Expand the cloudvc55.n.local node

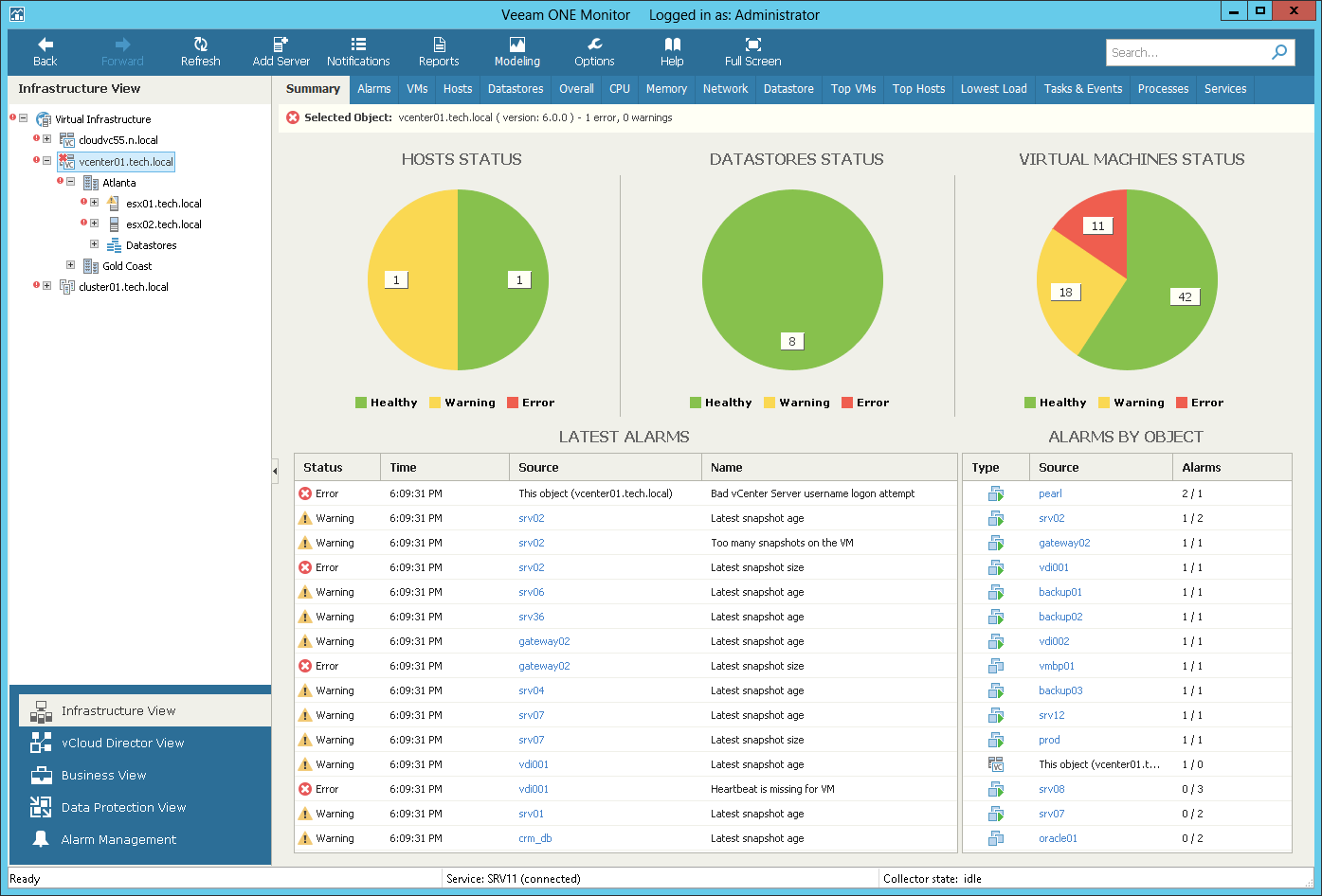click(x=46, y=139)
